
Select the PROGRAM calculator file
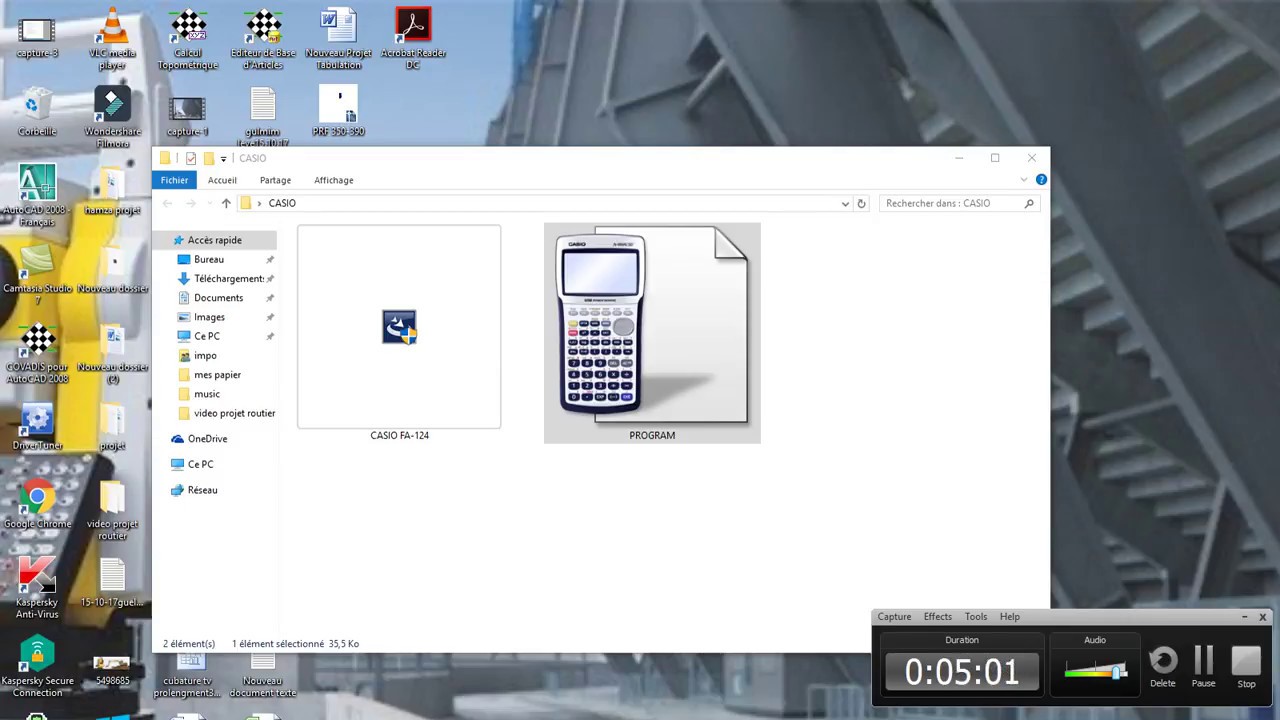coord(652,333)
